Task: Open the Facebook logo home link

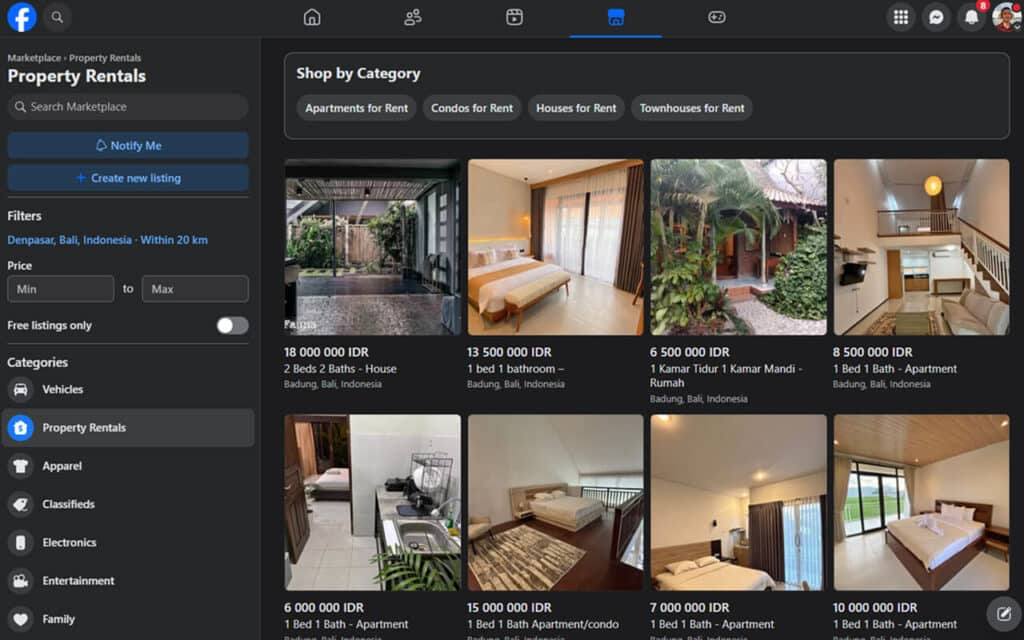Action: 22,17
